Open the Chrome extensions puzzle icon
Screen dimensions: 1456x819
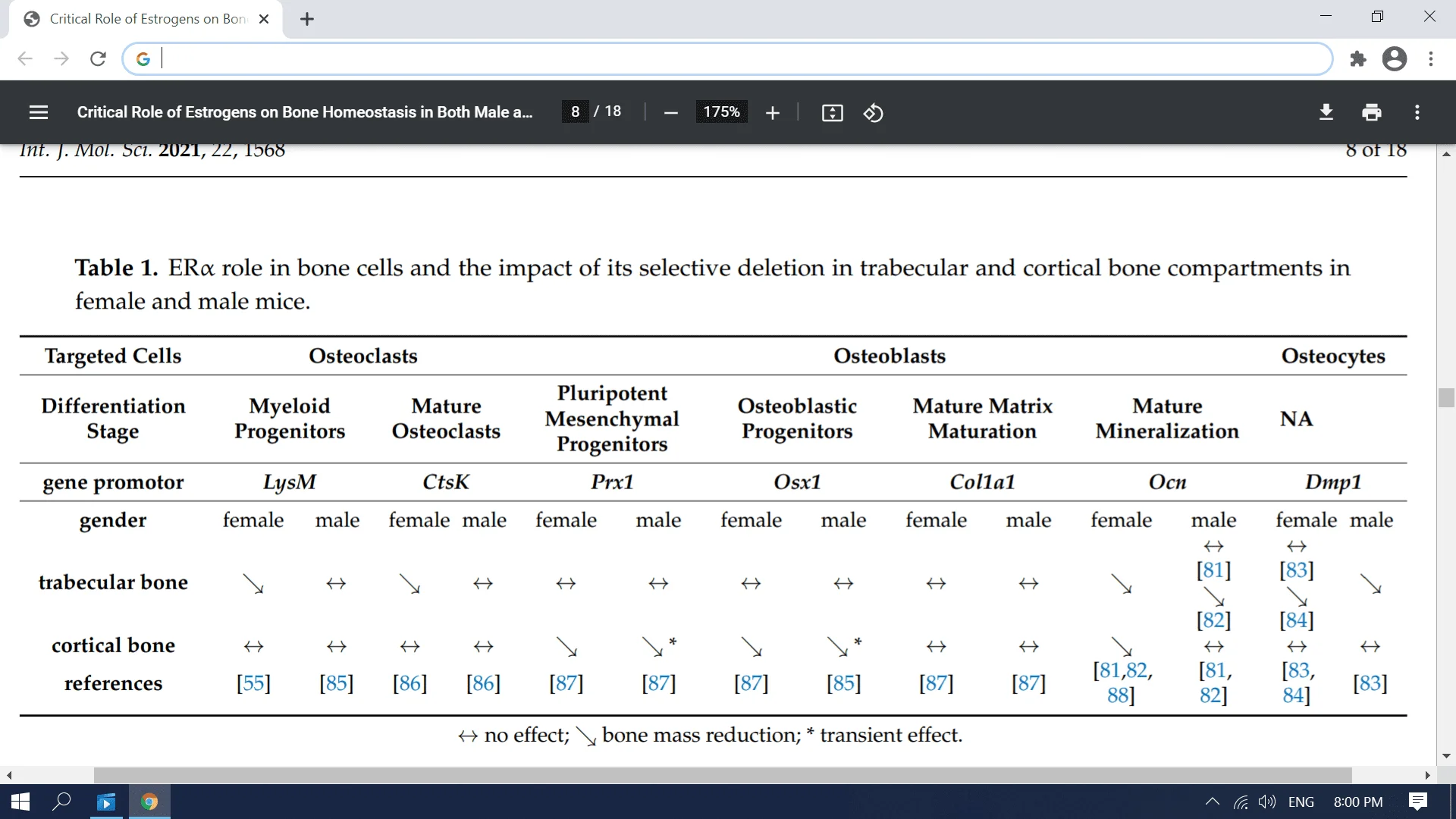click(1357, 58)
